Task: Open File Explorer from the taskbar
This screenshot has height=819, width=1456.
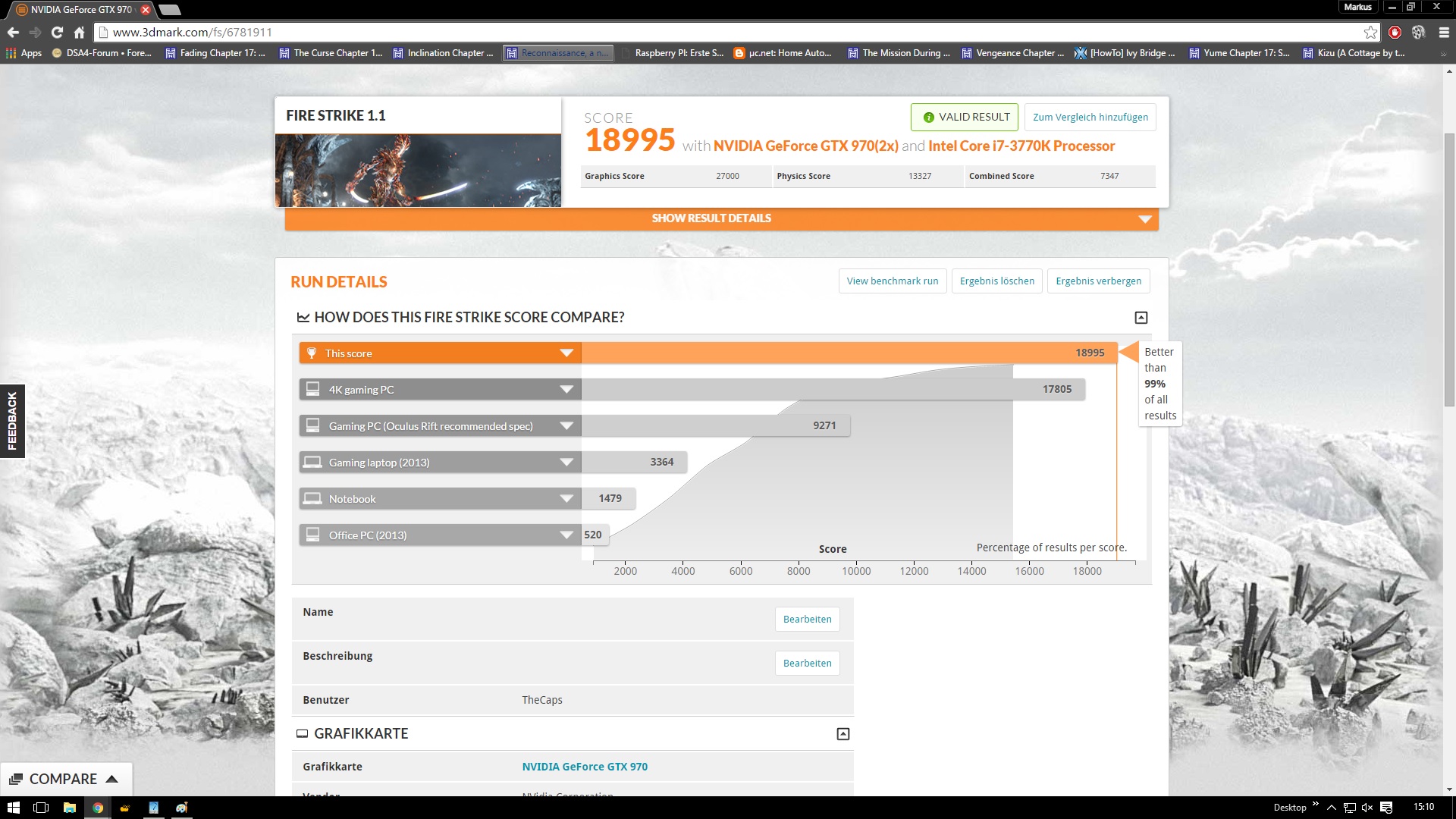Action: [x=69, y=808]
